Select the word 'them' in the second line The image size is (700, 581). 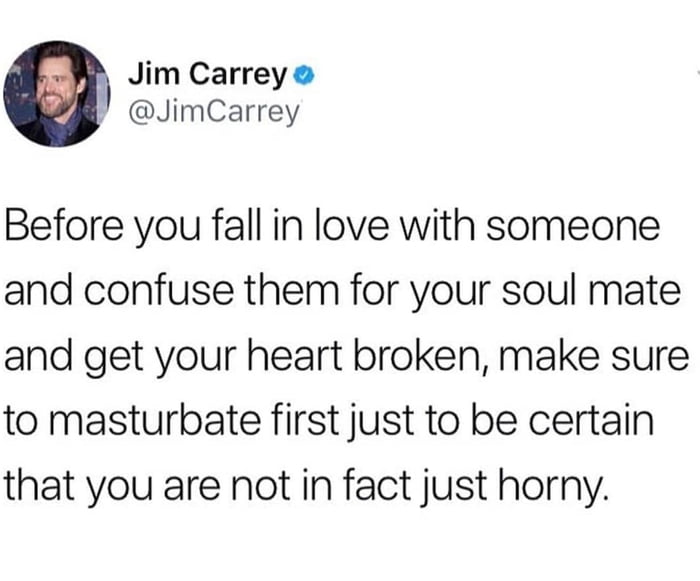click(292, 290)
